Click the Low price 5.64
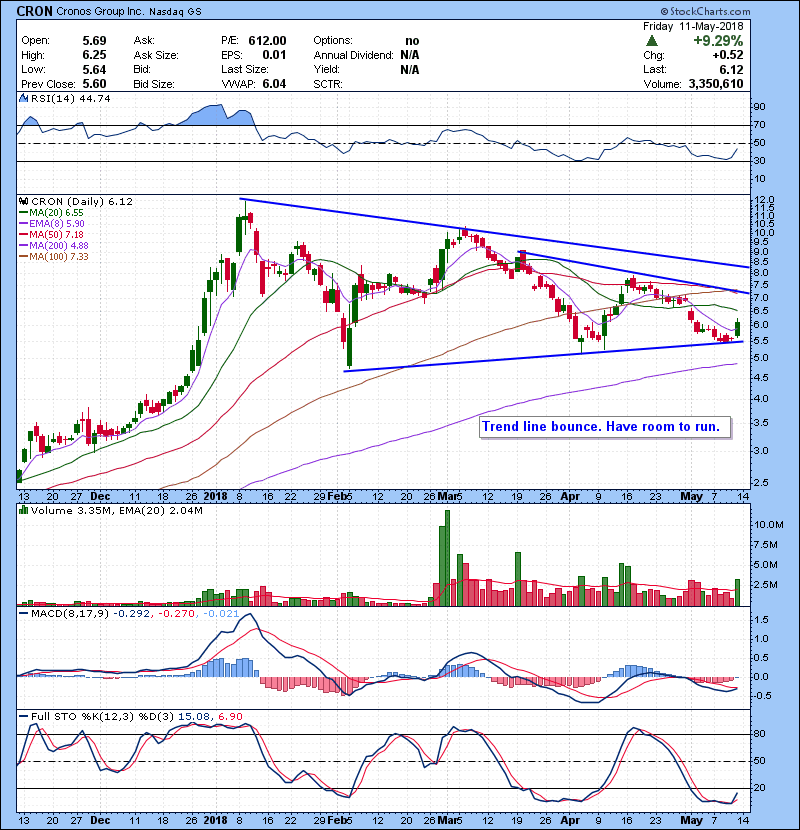 point(94,69)
